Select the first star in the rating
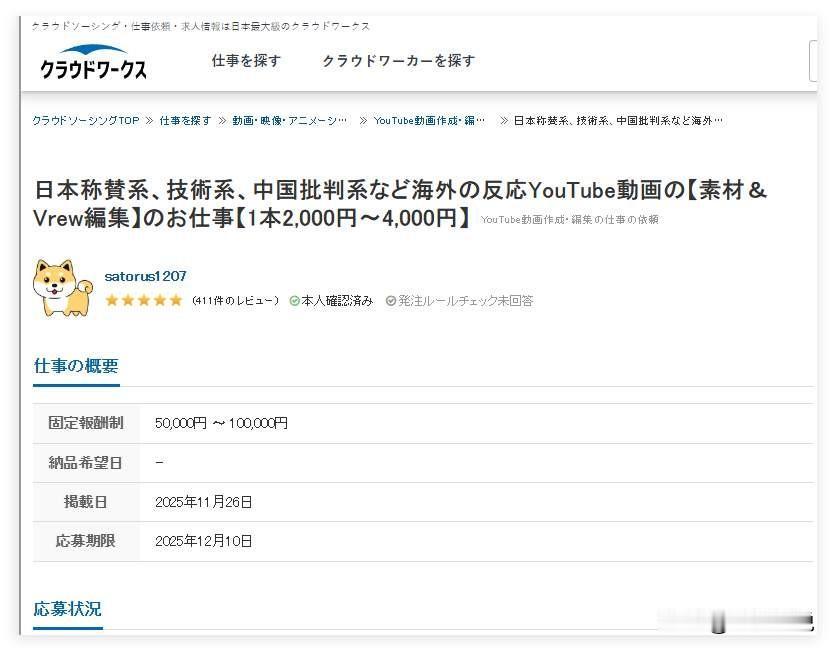Screen dimensions: 833x651 coord(112,299)
